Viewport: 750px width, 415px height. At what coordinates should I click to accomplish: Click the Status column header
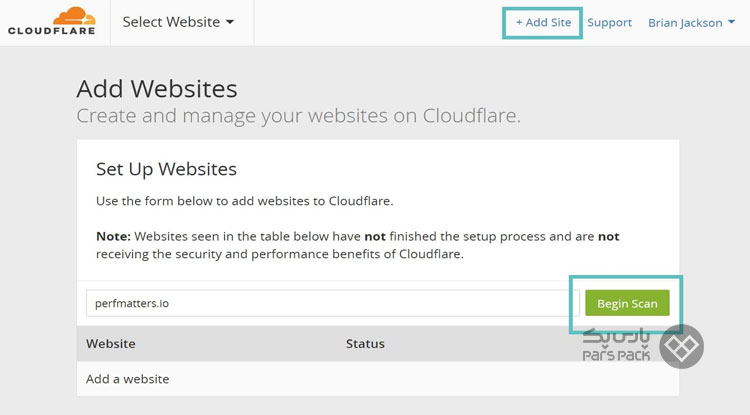tap(365, 344)
